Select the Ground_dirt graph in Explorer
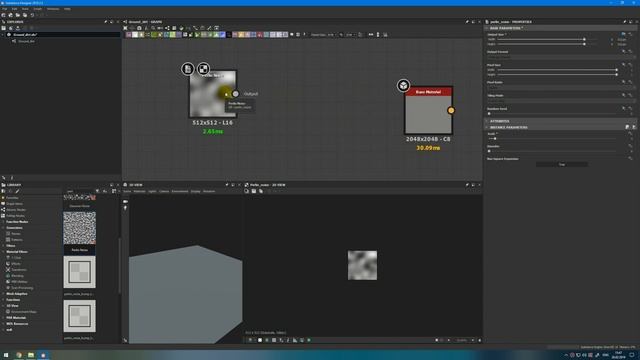Screen dimensions: 640x360 coord(27,41)
